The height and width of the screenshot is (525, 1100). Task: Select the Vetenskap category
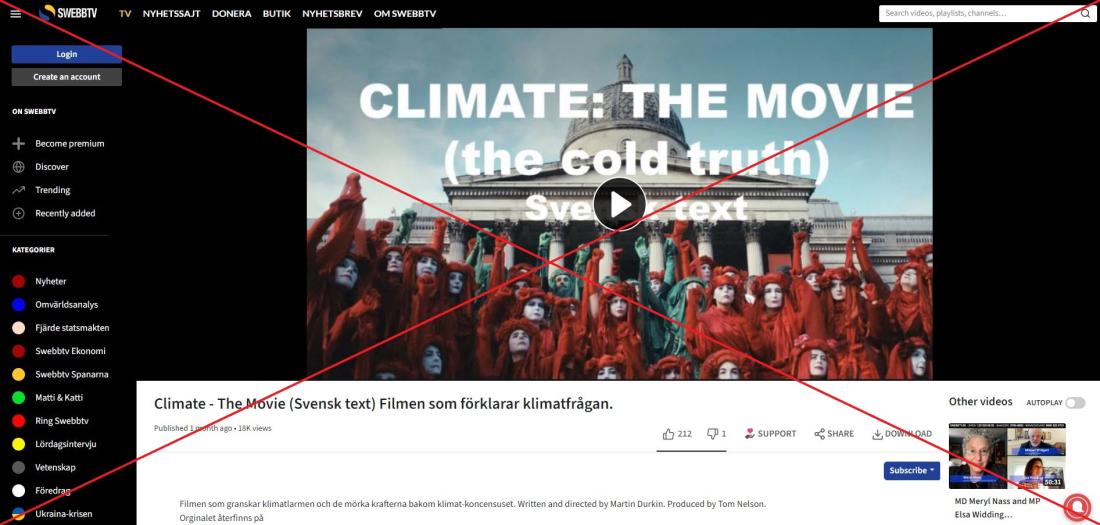[x=55, y=467]
